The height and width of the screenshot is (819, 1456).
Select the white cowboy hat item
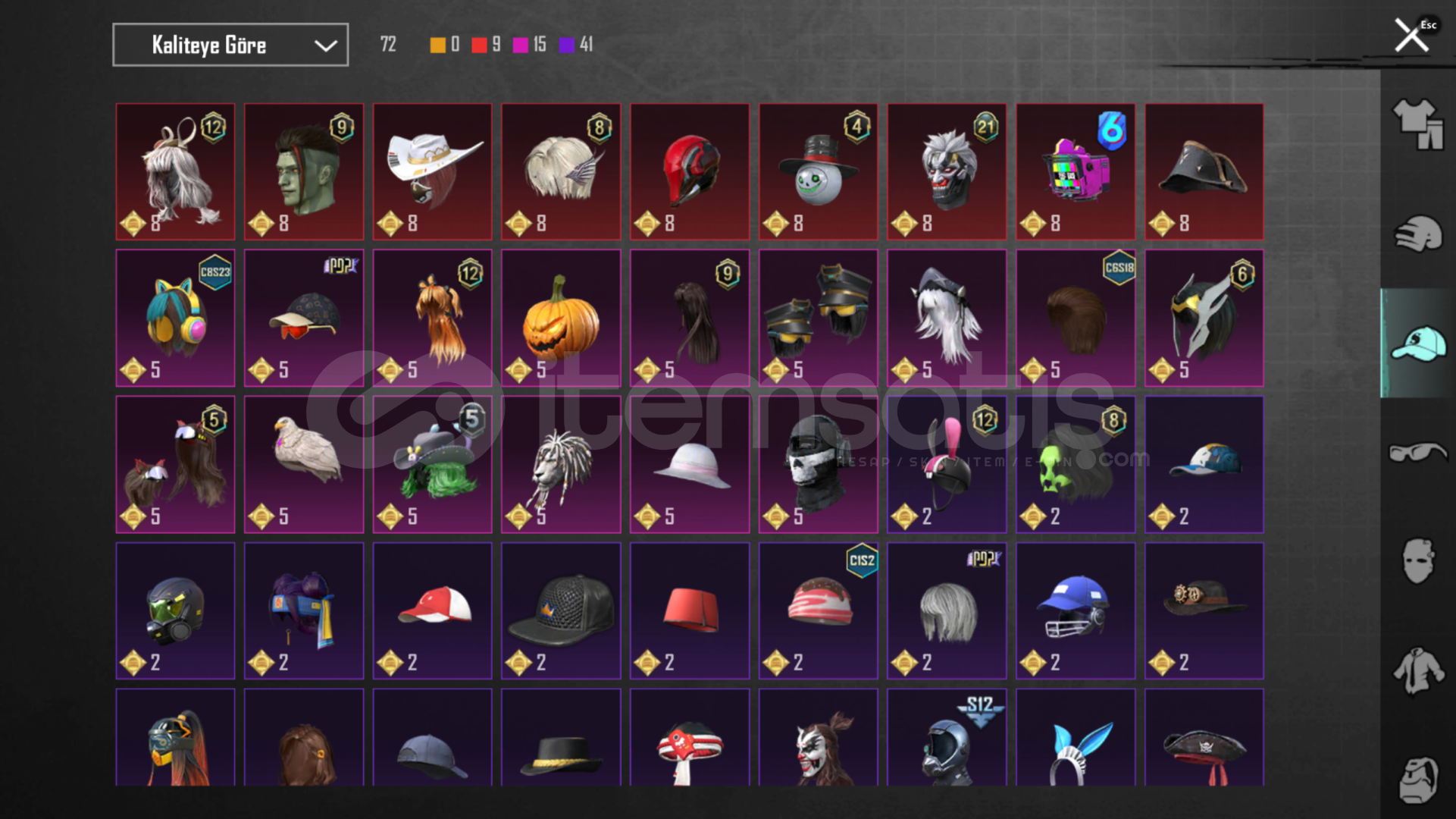pyautogui.click(x=432, y=172)
